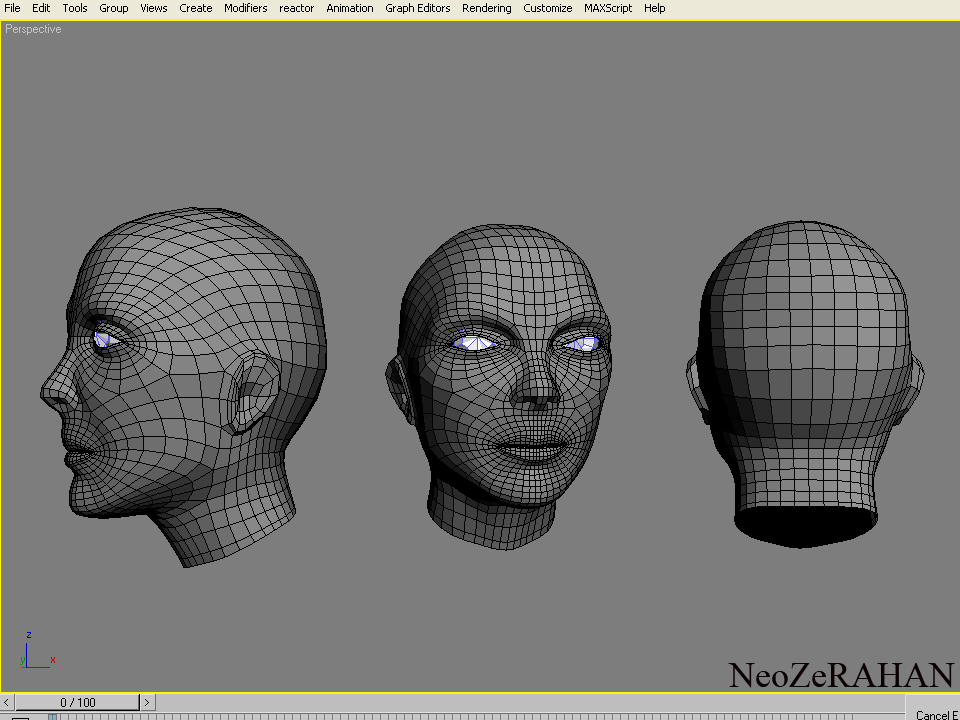Open the Animation menu
The width and height of the screenshot is (960, 720).
coord(350,8)
